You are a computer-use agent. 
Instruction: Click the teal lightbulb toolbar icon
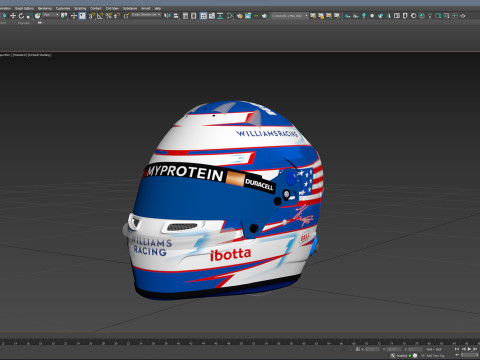[x=364, y=16]
